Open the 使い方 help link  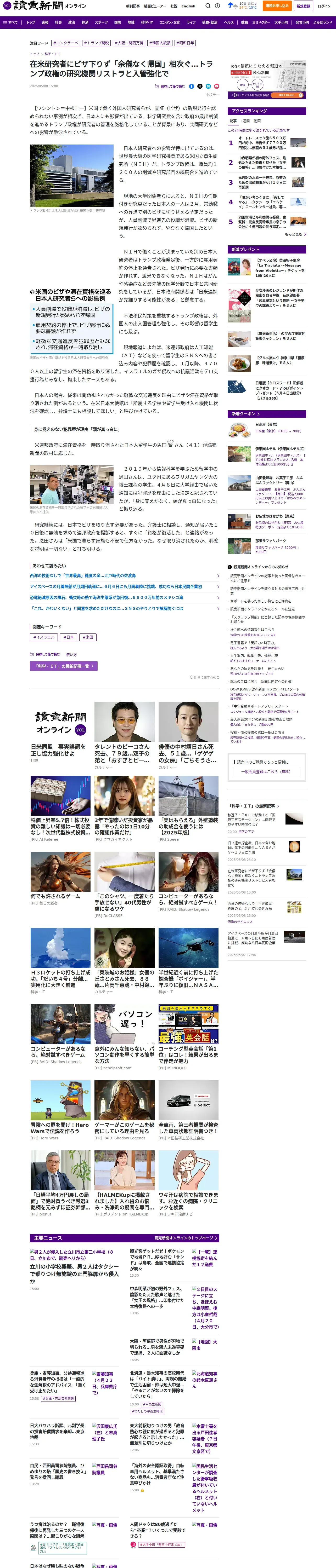(71, 654)
